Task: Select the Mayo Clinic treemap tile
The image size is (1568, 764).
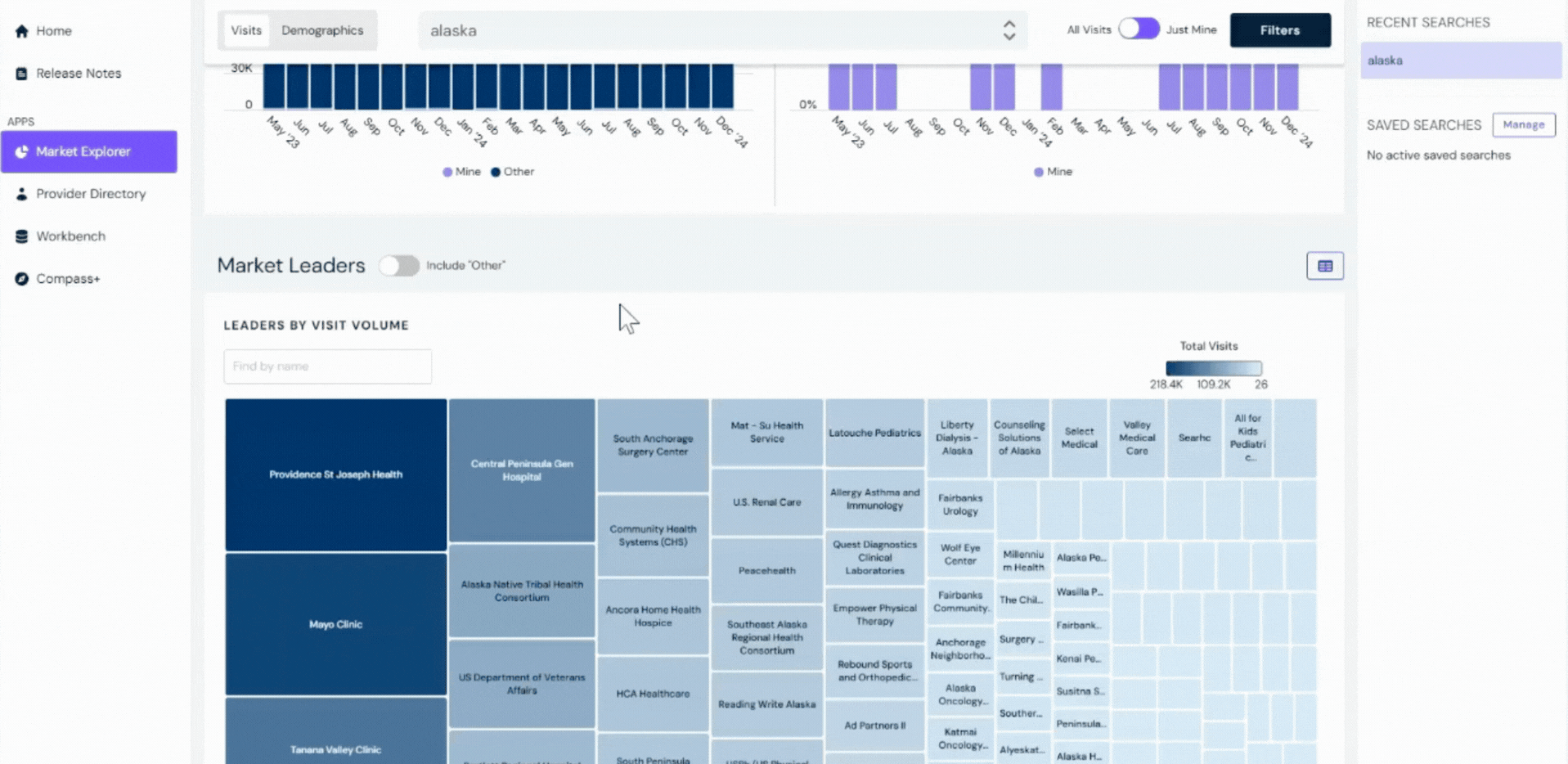Action: tap(335, 624)
